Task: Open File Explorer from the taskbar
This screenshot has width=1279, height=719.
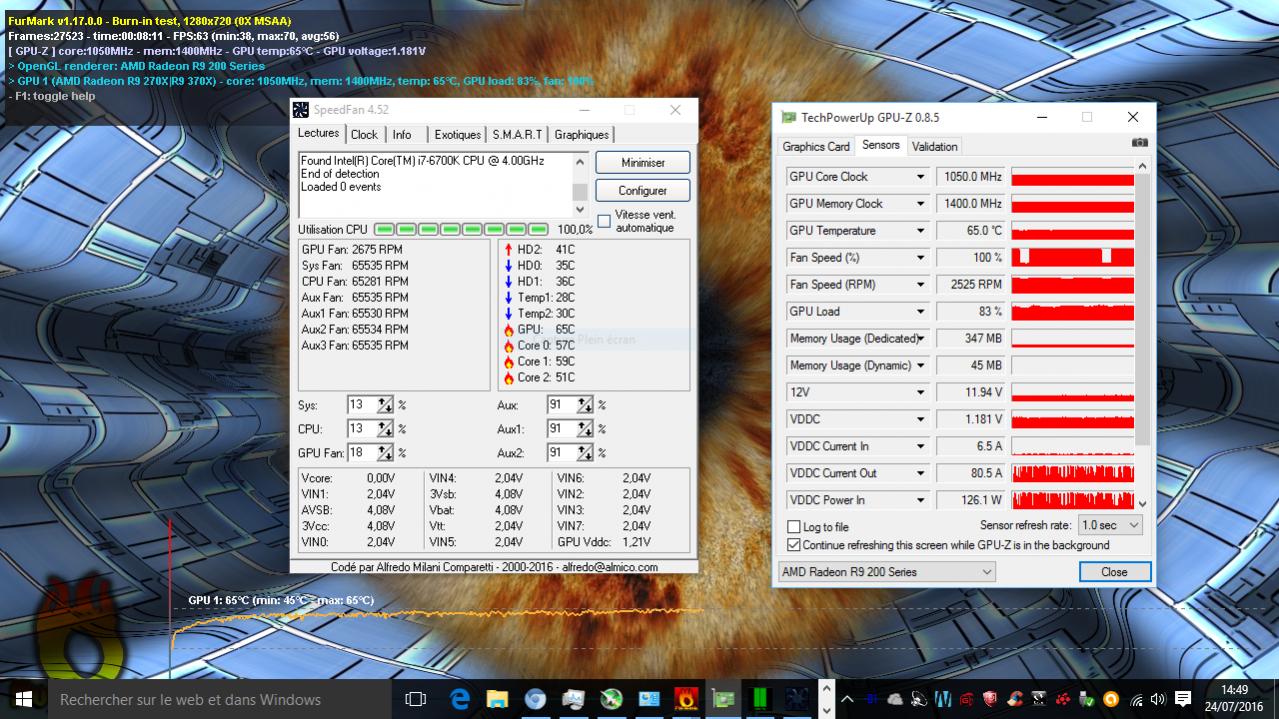Action: (497, 699)
